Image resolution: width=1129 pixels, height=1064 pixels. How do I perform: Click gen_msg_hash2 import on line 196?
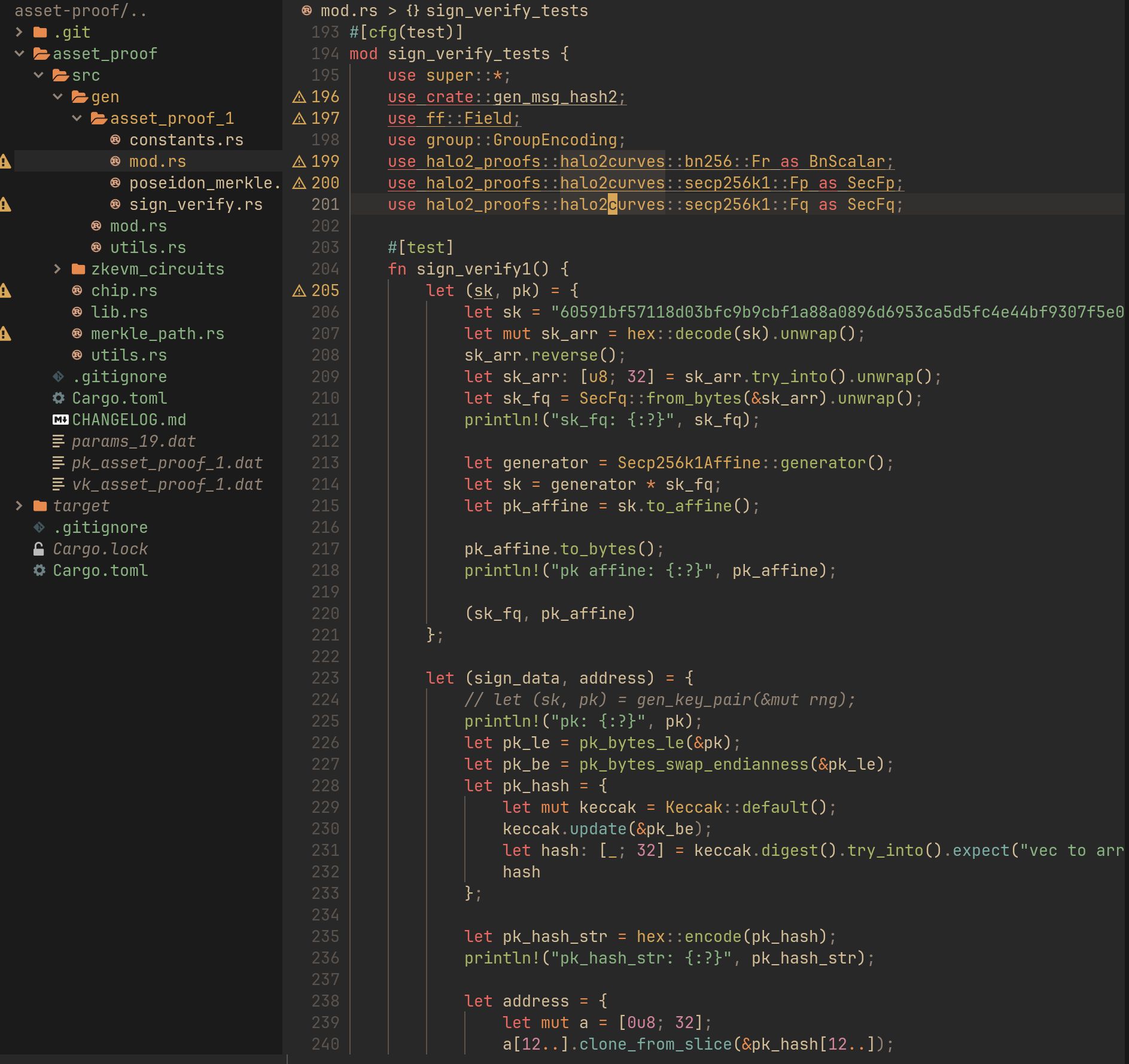coord(555,97)
